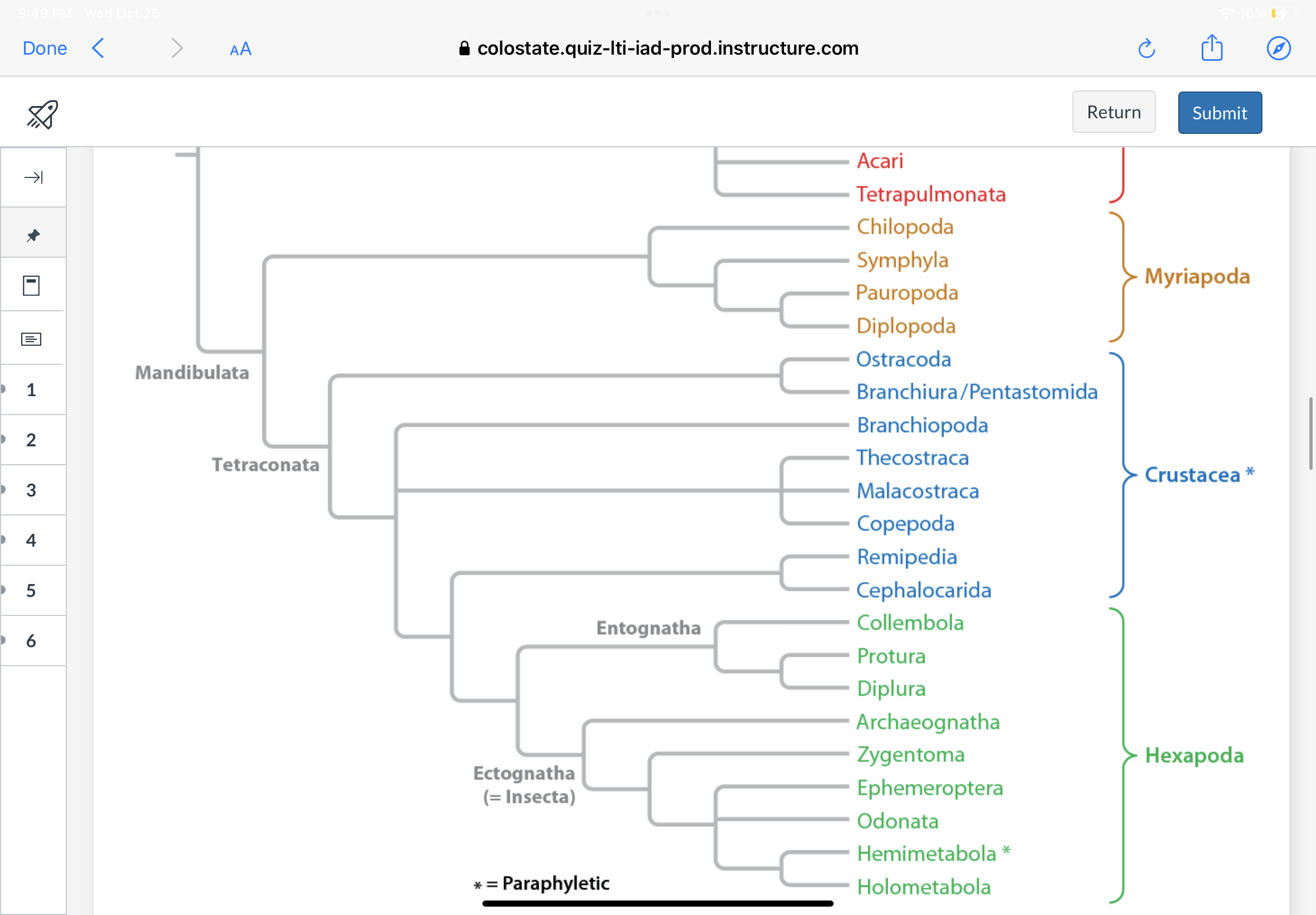1316x915 pixels.
Task: Tap Done to close the browser
Action: tap(45, 48)
